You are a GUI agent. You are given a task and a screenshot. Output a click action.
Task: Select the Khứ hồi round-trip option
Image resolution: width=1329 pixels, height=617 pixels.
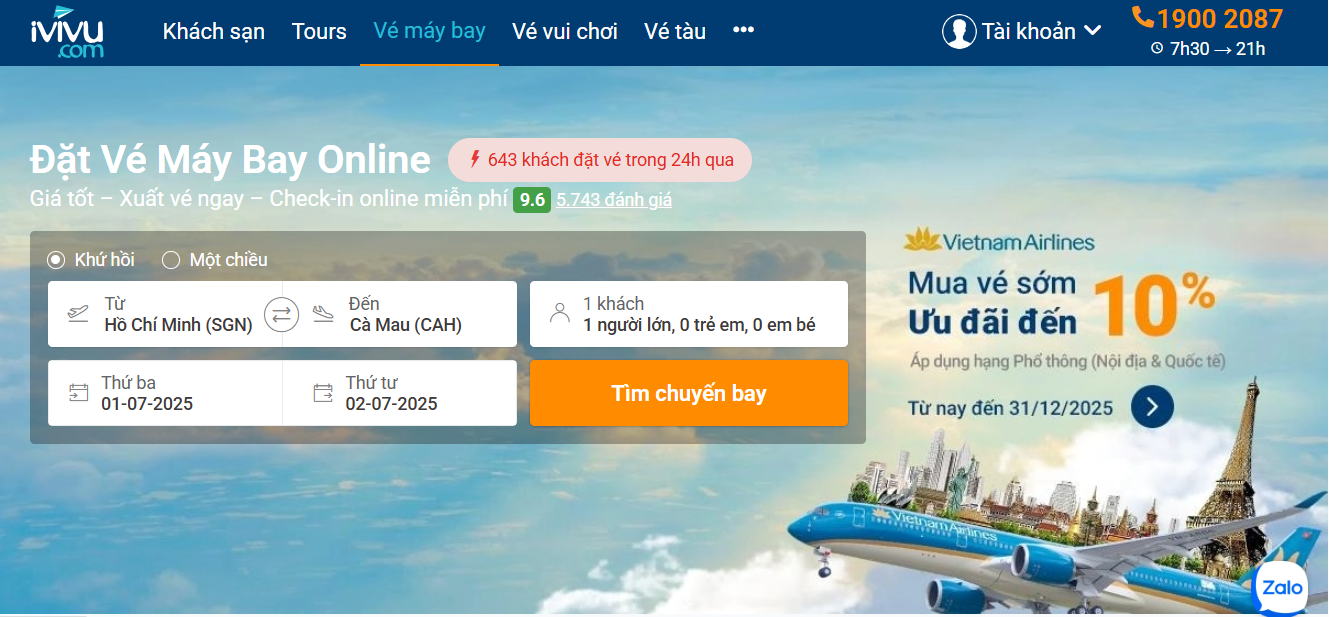click(91, 260)
